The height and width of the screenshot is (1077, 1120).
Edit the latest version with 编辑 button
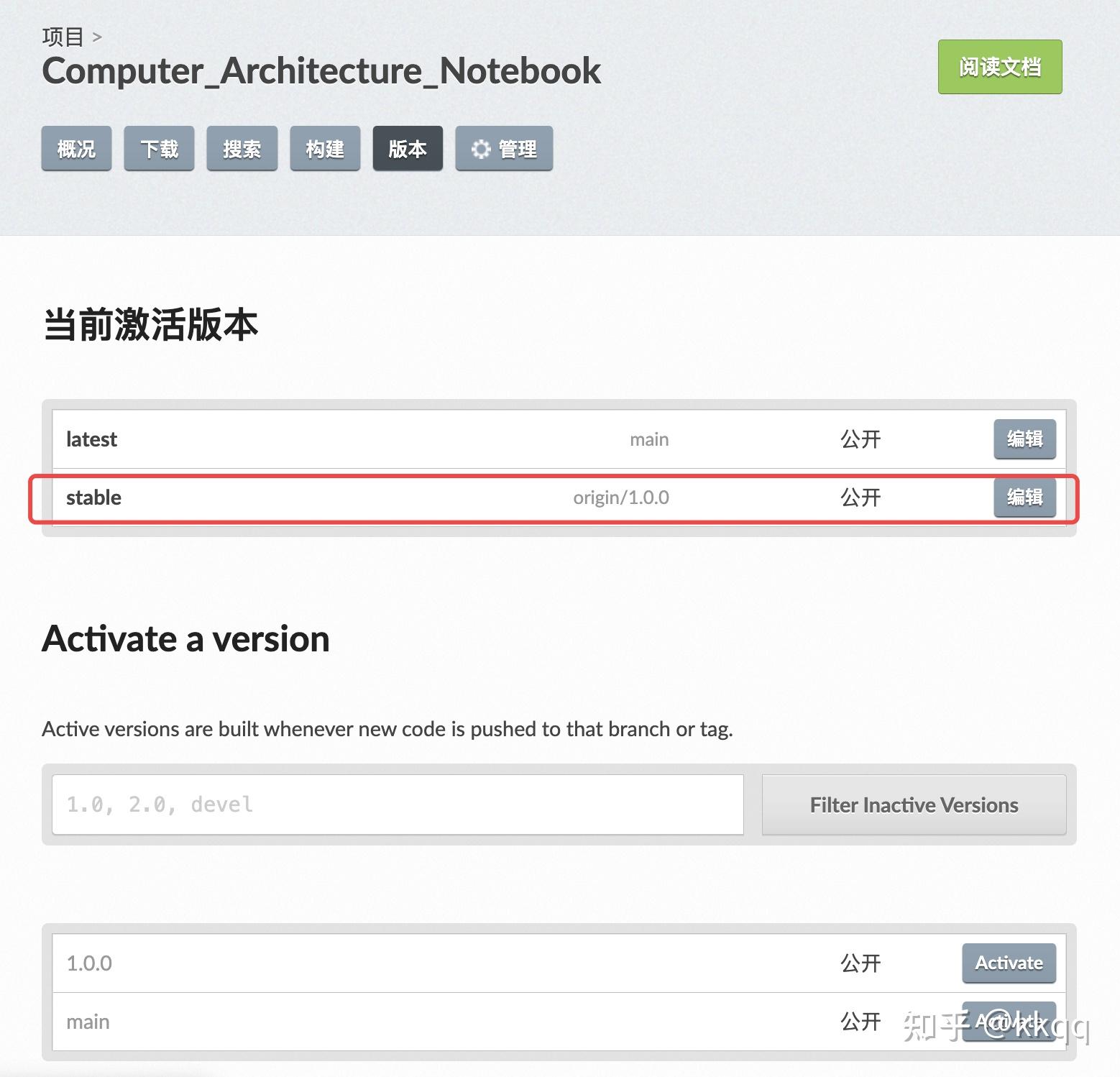pos(1024,439)
